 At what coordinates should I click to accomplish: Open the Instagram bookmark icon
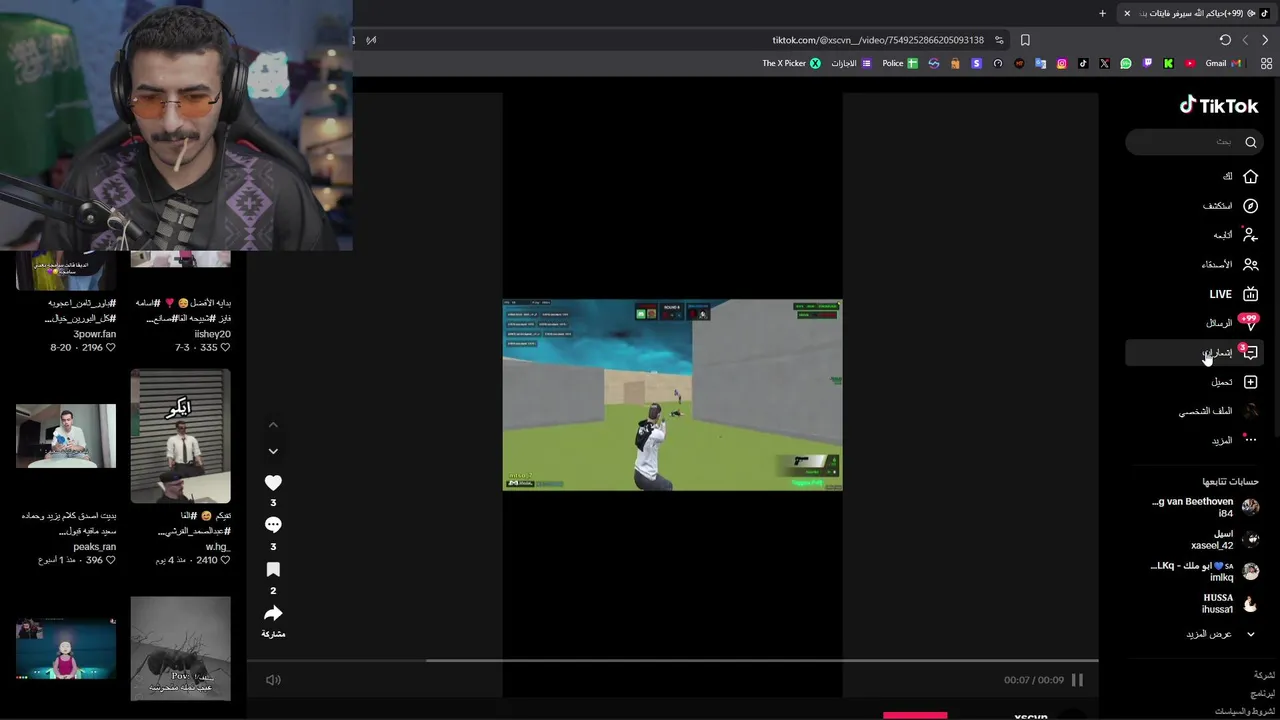coord(1062,63)
